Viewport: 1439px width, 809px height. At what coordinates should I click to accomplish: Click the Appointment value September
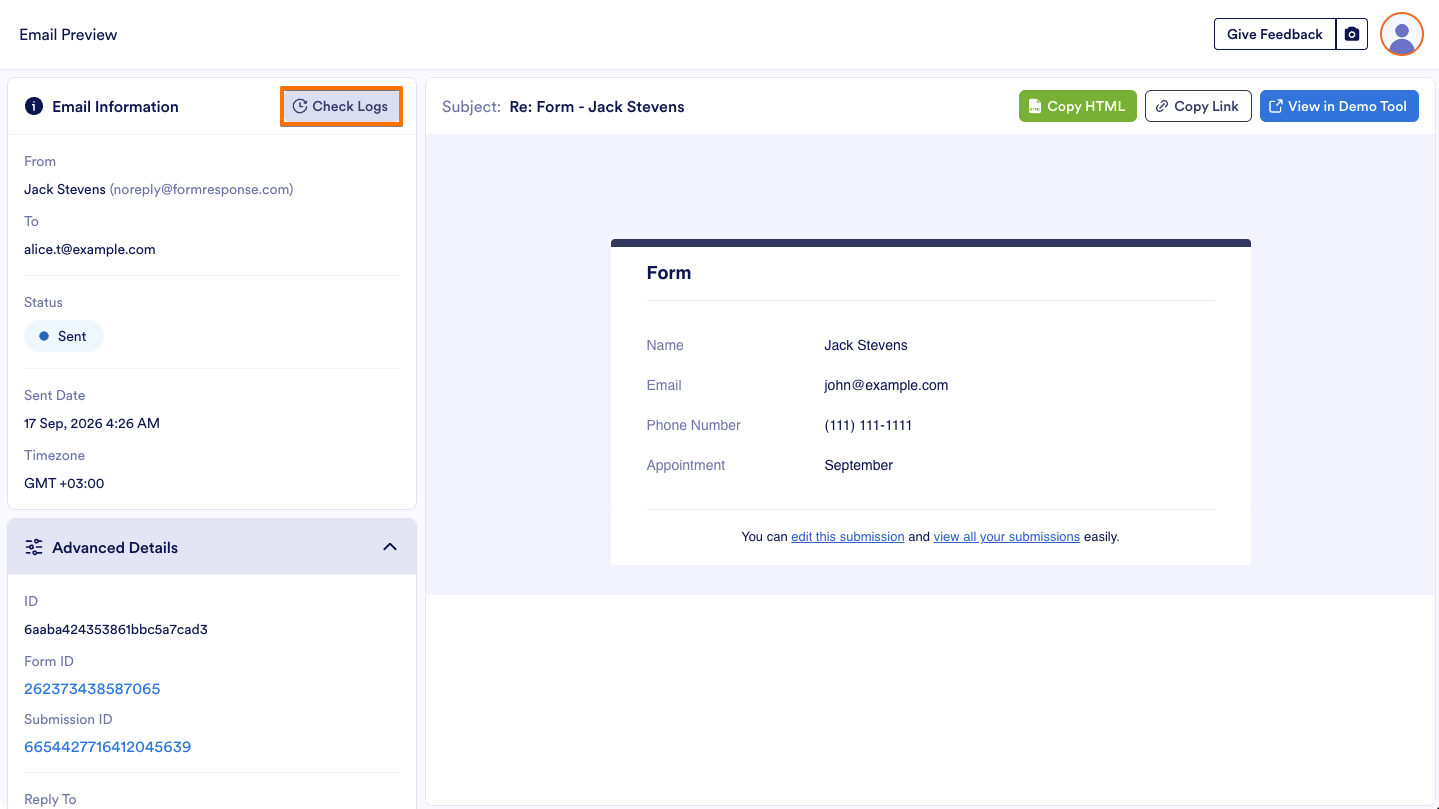[858, 465]
